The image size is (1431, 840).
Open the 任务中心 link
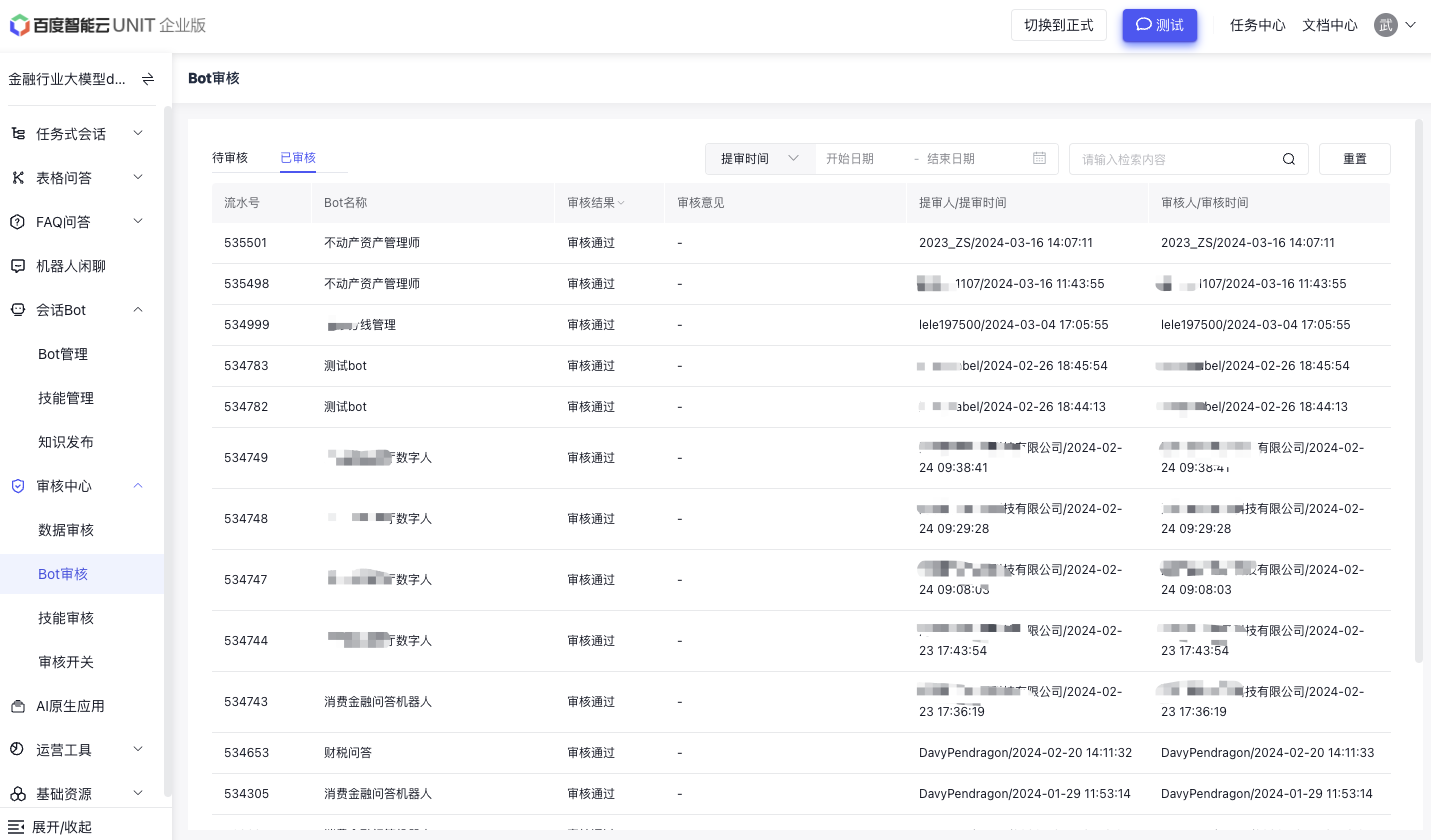tap(1258, 25)
